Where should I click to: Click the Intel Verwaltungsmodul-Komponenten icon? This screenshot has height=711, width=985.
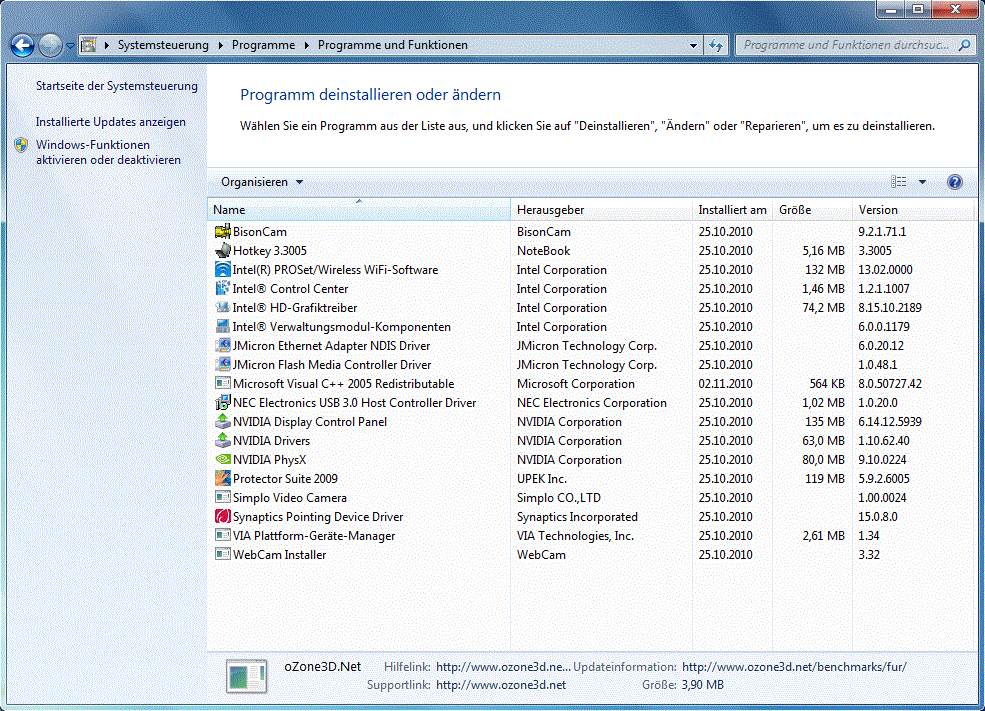click(222, 327)
